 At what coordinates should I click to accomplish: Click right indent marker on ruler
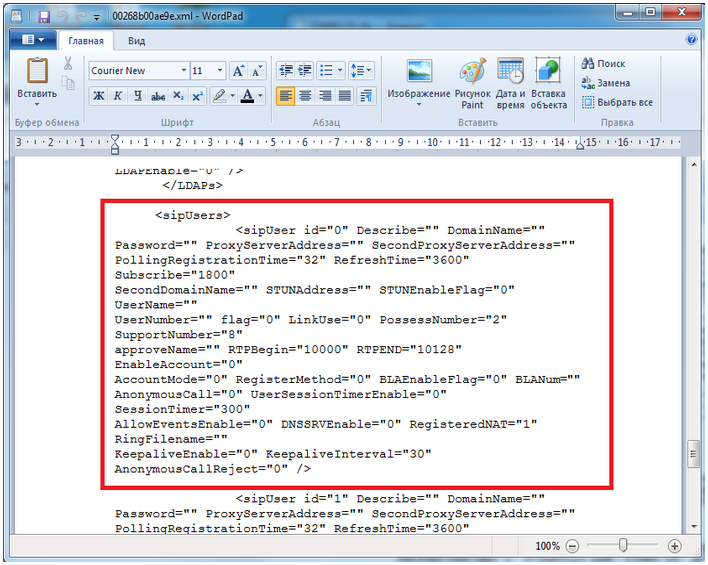[580, 145]
